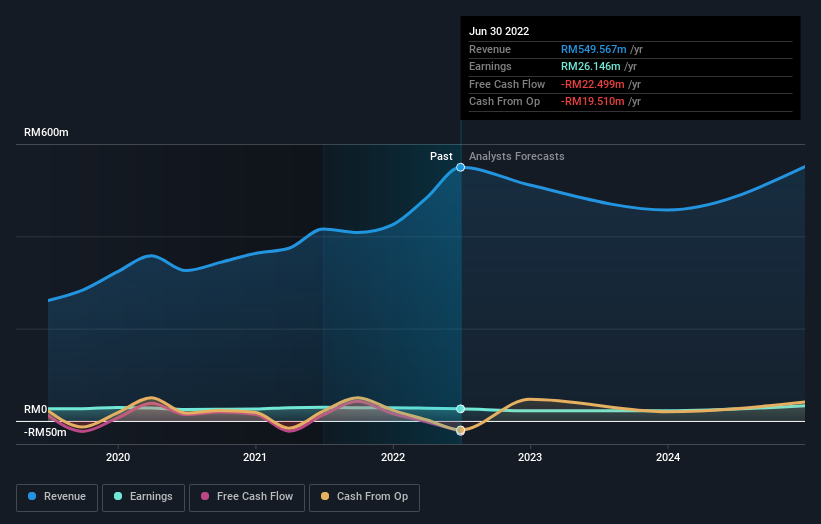Click the Revenue row label in tooltip
Viewport: 821px width, 524px height.
point(490,49)
